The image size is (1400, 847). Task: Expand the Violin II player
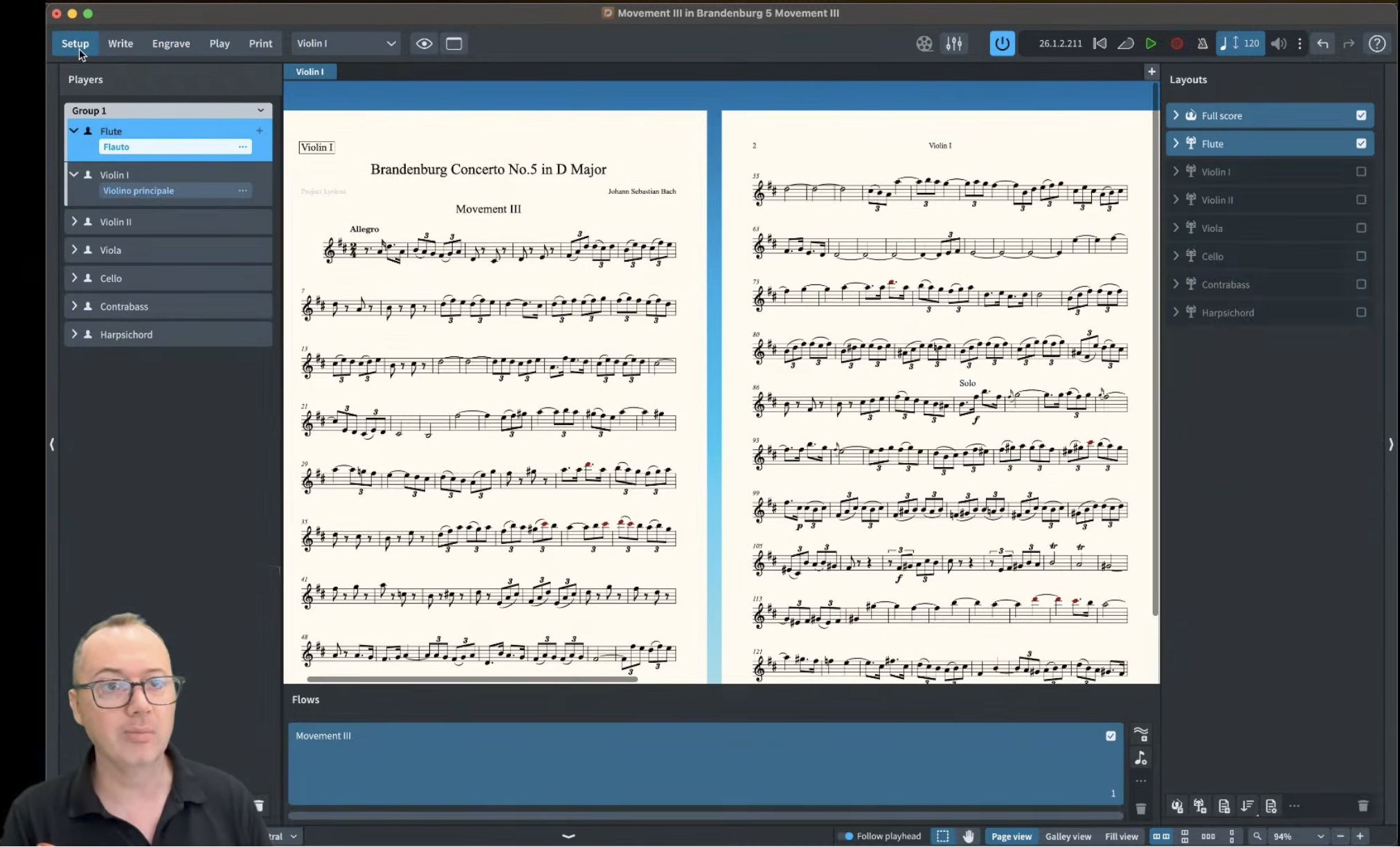tap(74, 221)
